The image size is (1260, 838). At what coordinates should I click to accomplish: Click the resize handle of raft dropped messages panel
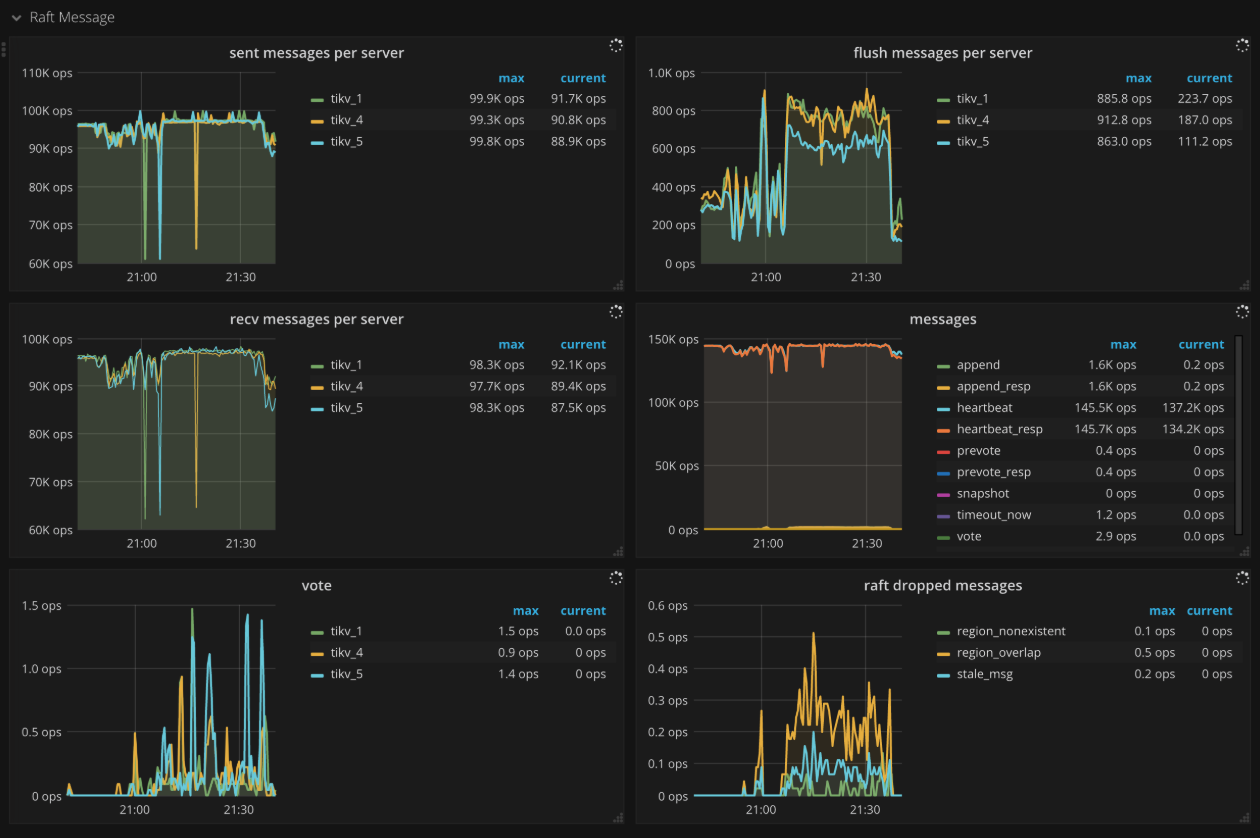click(1244, 817)
